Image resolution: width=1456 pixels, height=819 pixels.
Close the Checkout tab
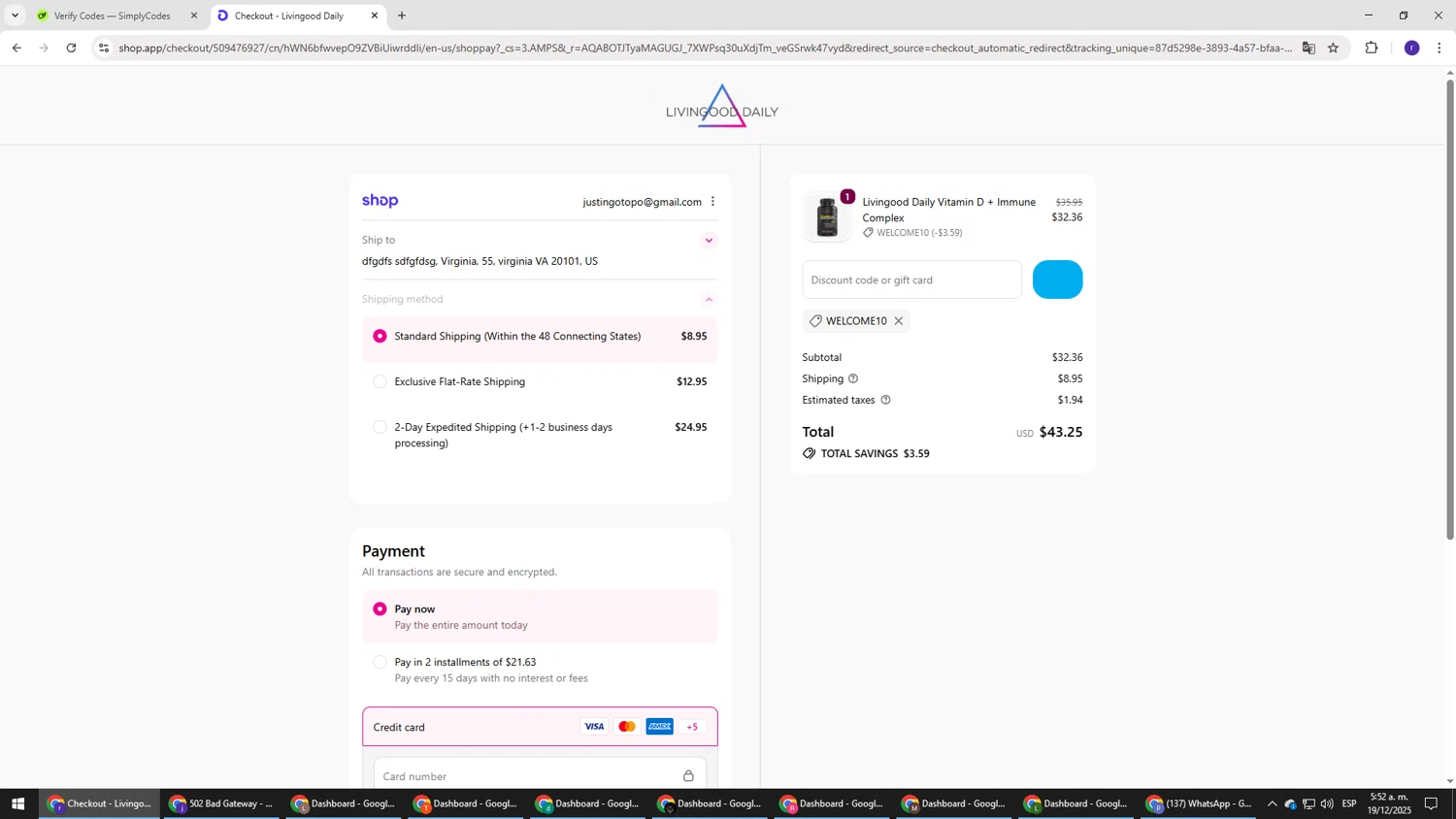click(375, 16)
